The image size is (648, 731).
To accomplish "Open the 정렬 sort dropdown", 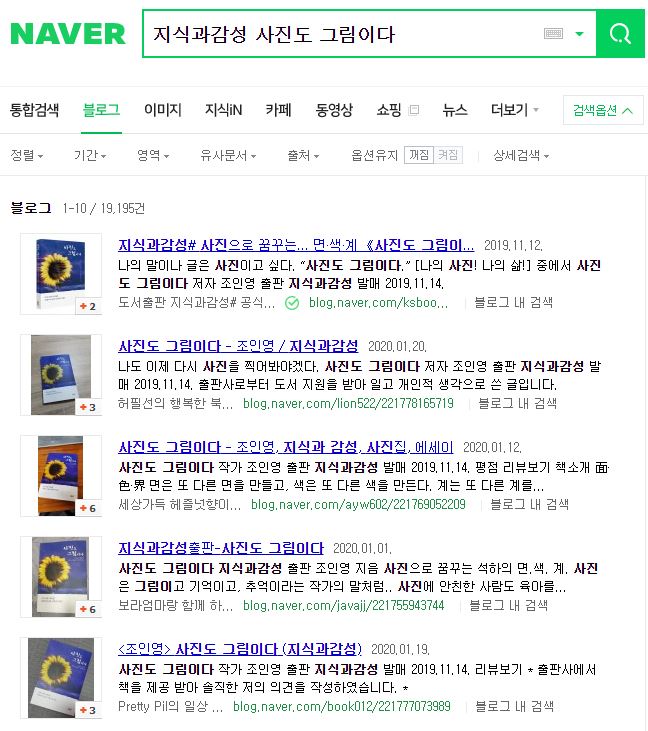I will click(x=27, y=155).
